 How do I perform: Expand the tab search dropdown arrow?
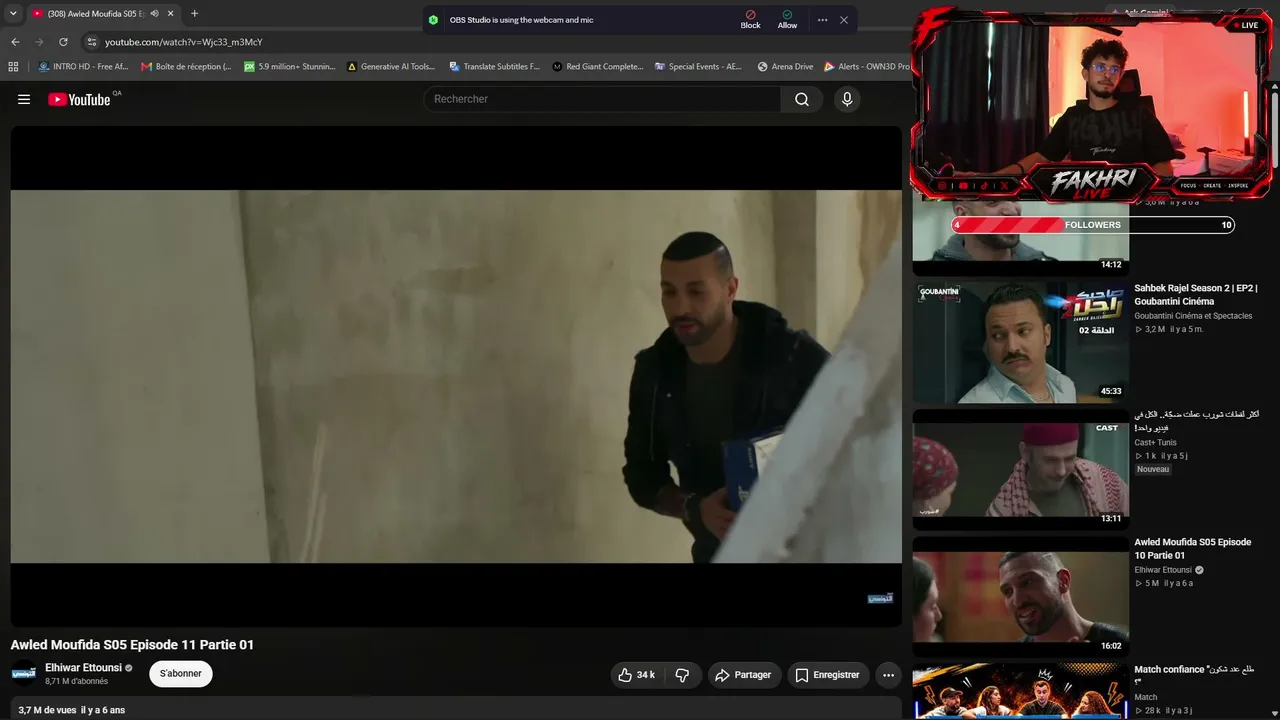pyautogui.click(x=13, y=14)
